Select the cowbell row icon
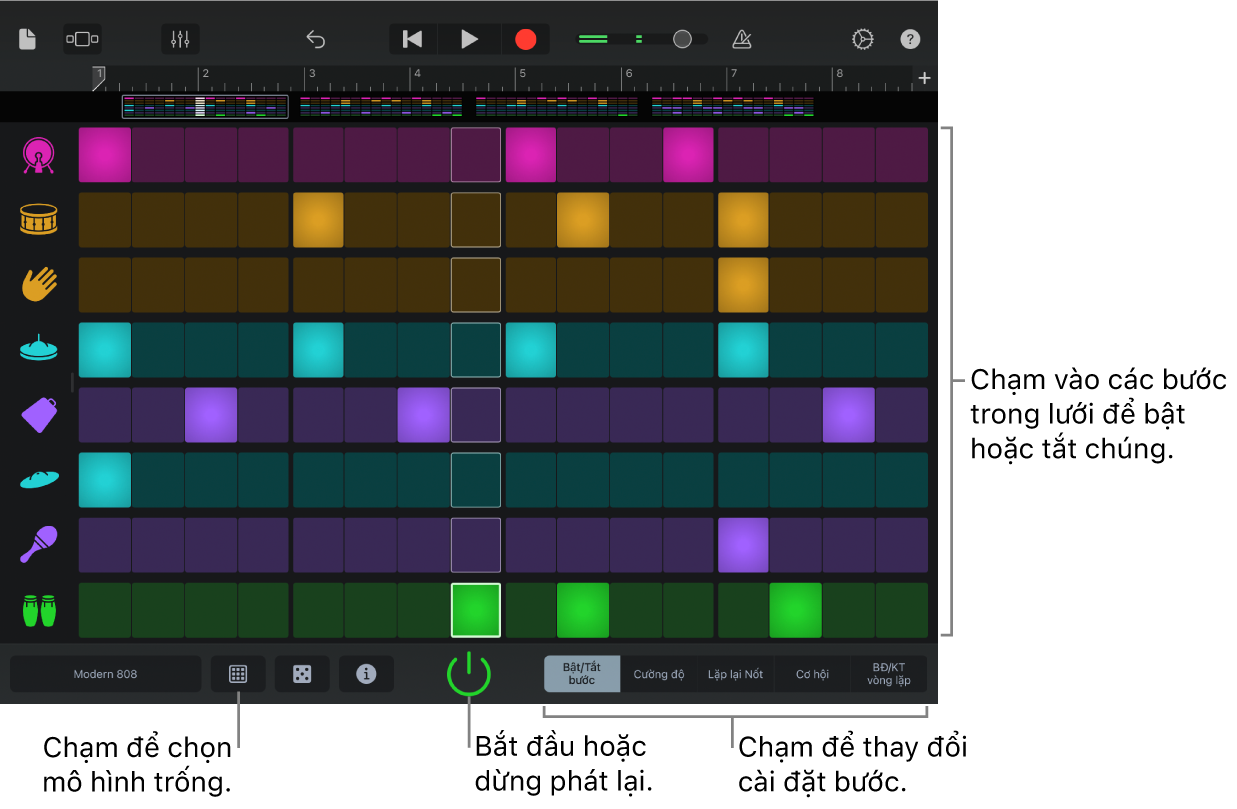Image resolution: width=1237 pixels, height=809 pixels. (39, 414)
